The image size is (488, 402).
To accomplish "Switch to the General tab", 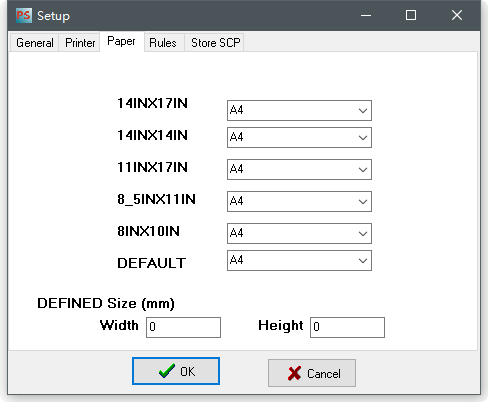I will point(35,43).
